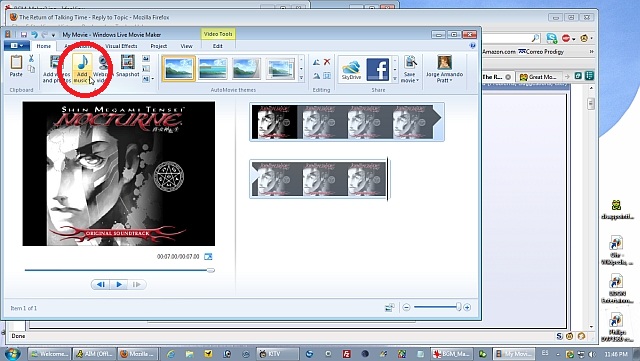Image resolution: width=640 pixels, height=361 pixels.
Task: Click the Cut scissors icon
Action: pyautogui.click(x=31, y=59)
